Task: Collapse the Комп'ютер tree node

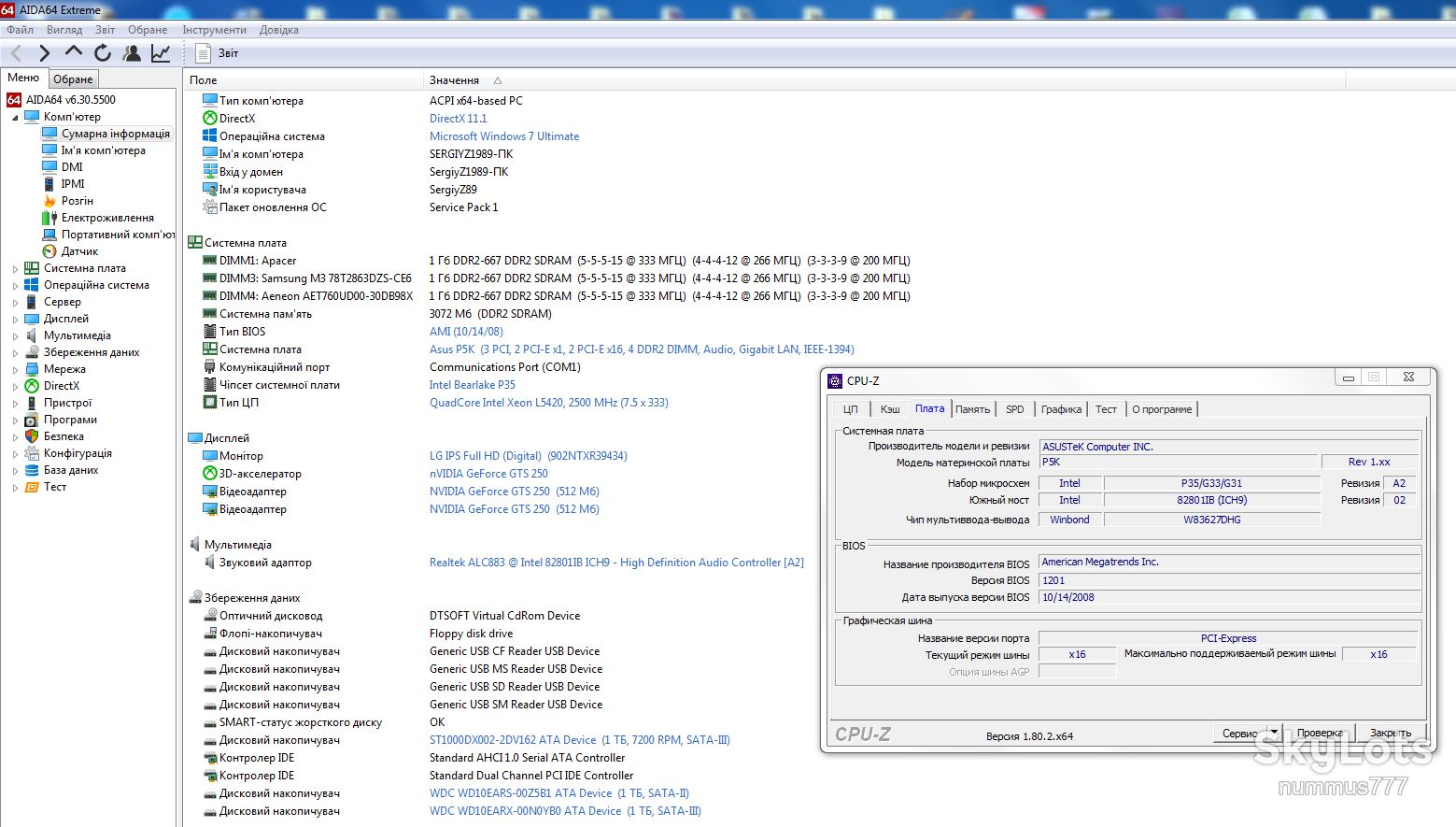Action: click(15, 118)
